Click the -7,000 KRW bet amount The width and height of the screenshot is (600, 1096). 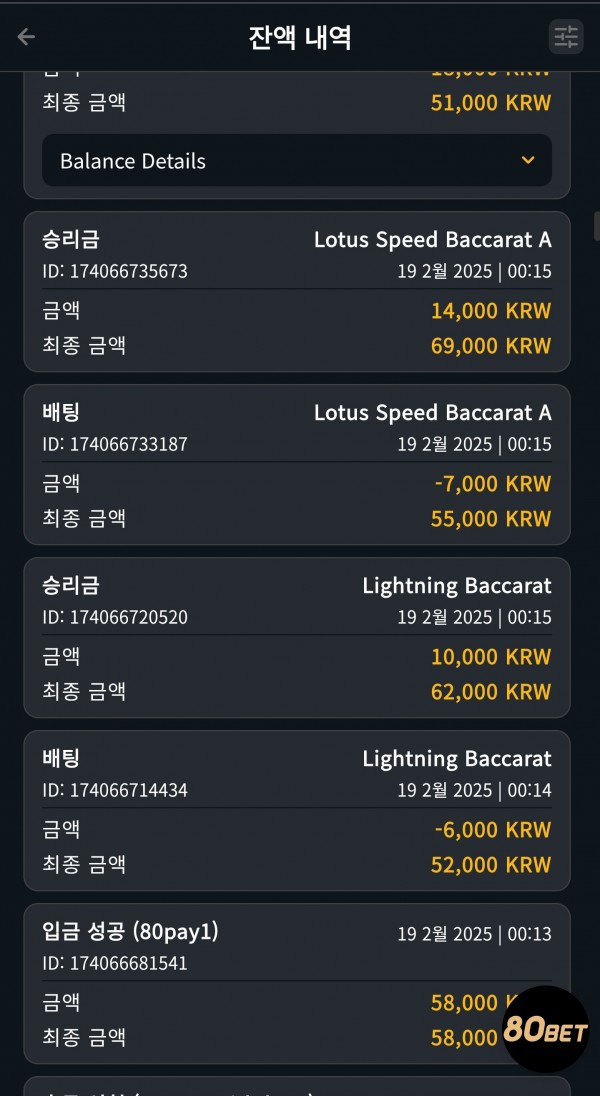493,484
